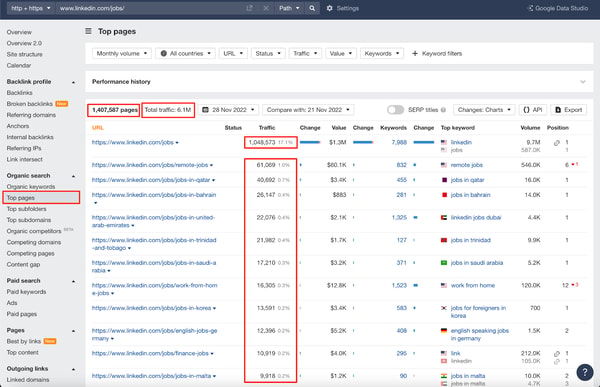Click top keyword 'remote jobs'
The height and width of the screenshot is (387, 600).
point(466,165)
